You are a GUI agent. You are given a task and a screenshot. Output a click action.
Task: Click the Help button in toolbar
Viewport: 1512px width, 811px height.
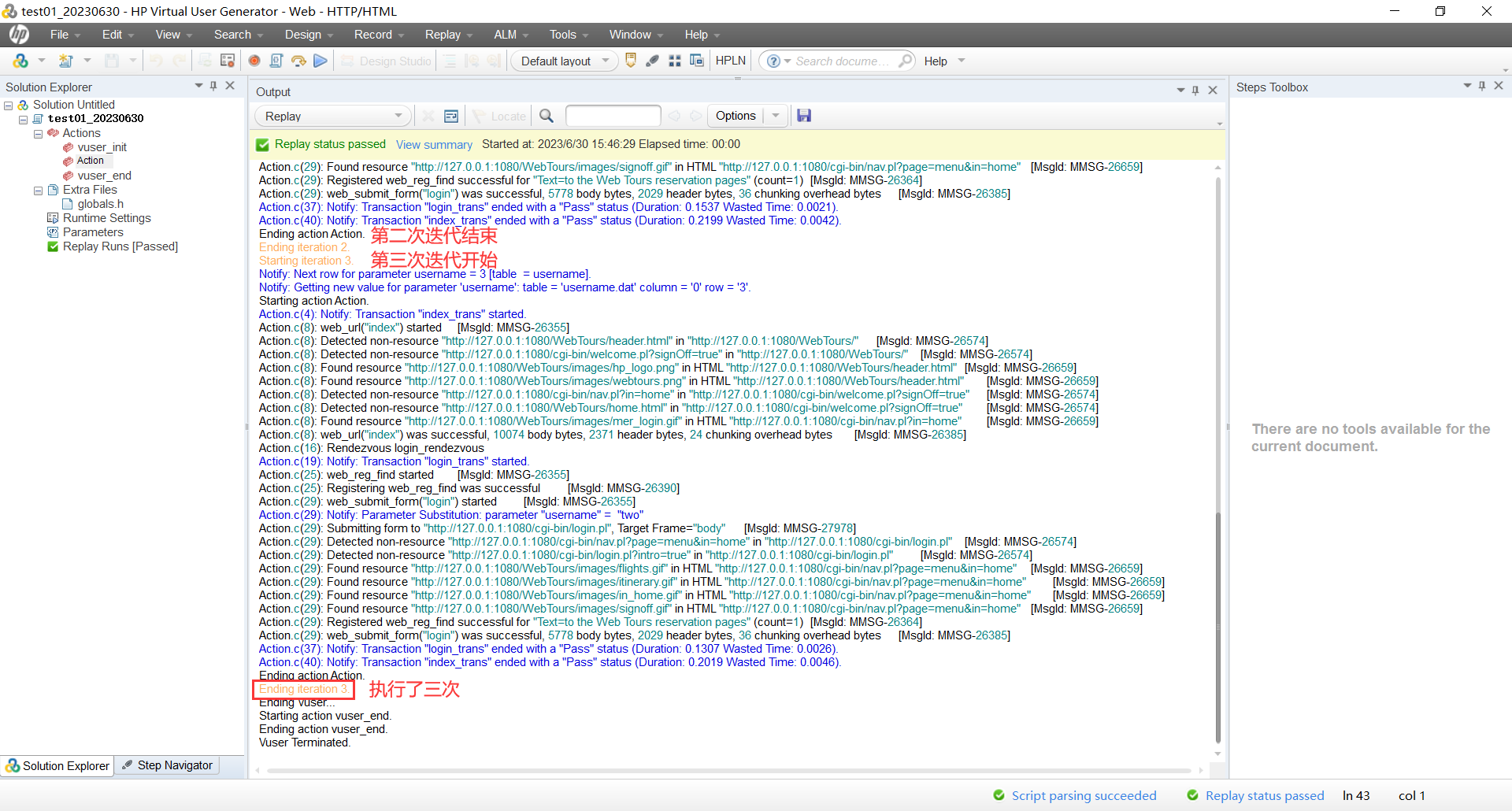tap(936, 61)
